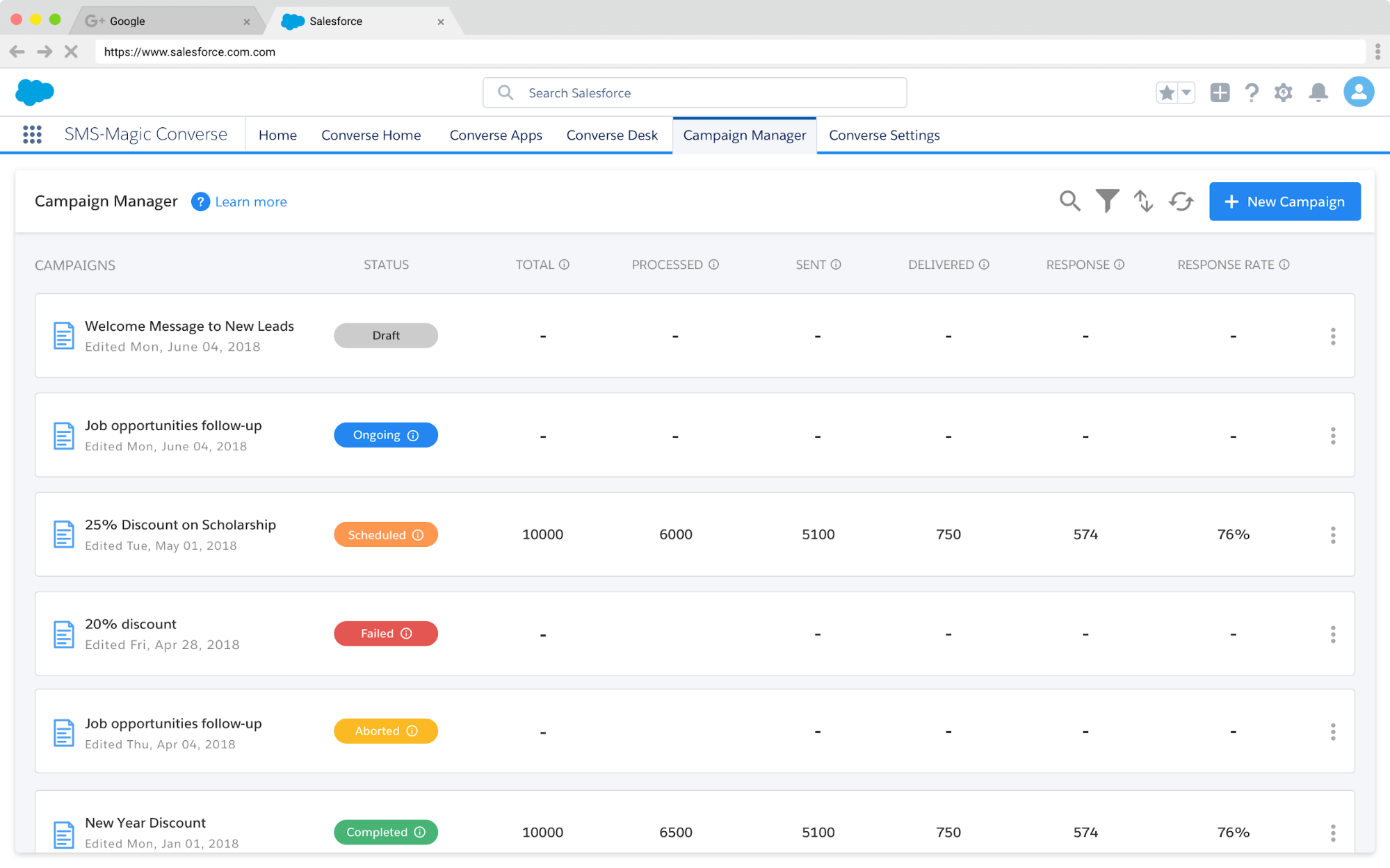
Task: Open the help question mark icon
Action: pos(1252,92)
